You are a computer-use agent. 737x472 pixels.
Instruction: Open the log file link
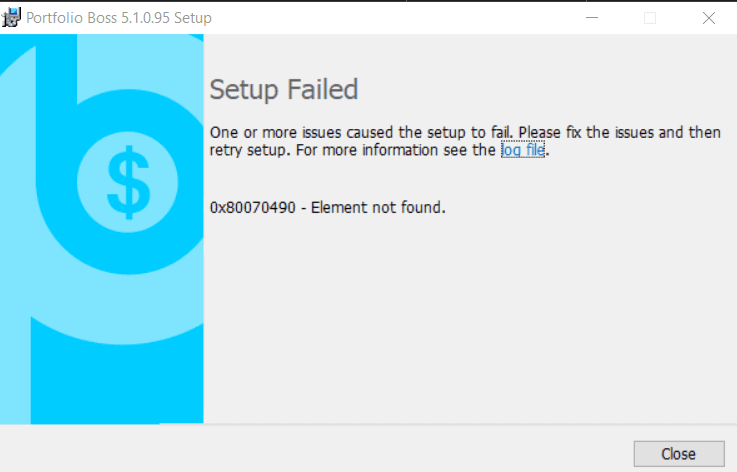[x=523, y=151]
